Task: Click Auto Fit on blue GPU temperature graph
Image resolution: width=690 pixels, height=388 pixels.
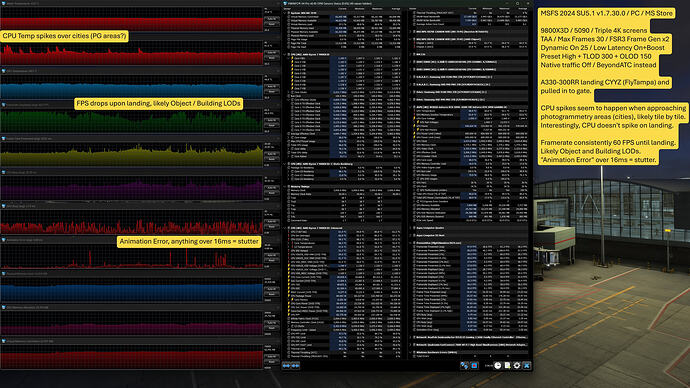Action: tap(272, 86)
